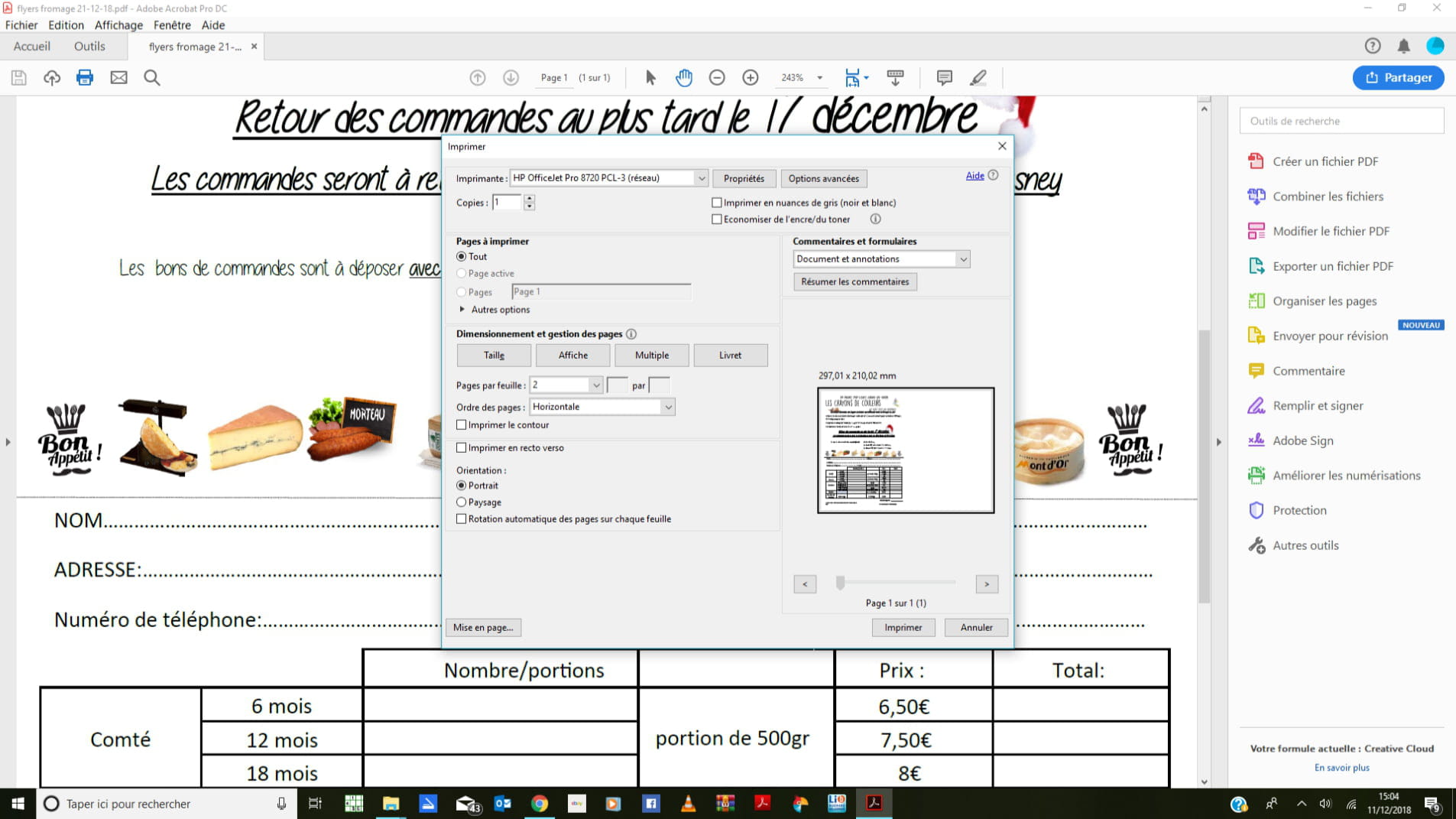Expand Autres options section
Screen dimensions: 1456x819
[494, 310]
